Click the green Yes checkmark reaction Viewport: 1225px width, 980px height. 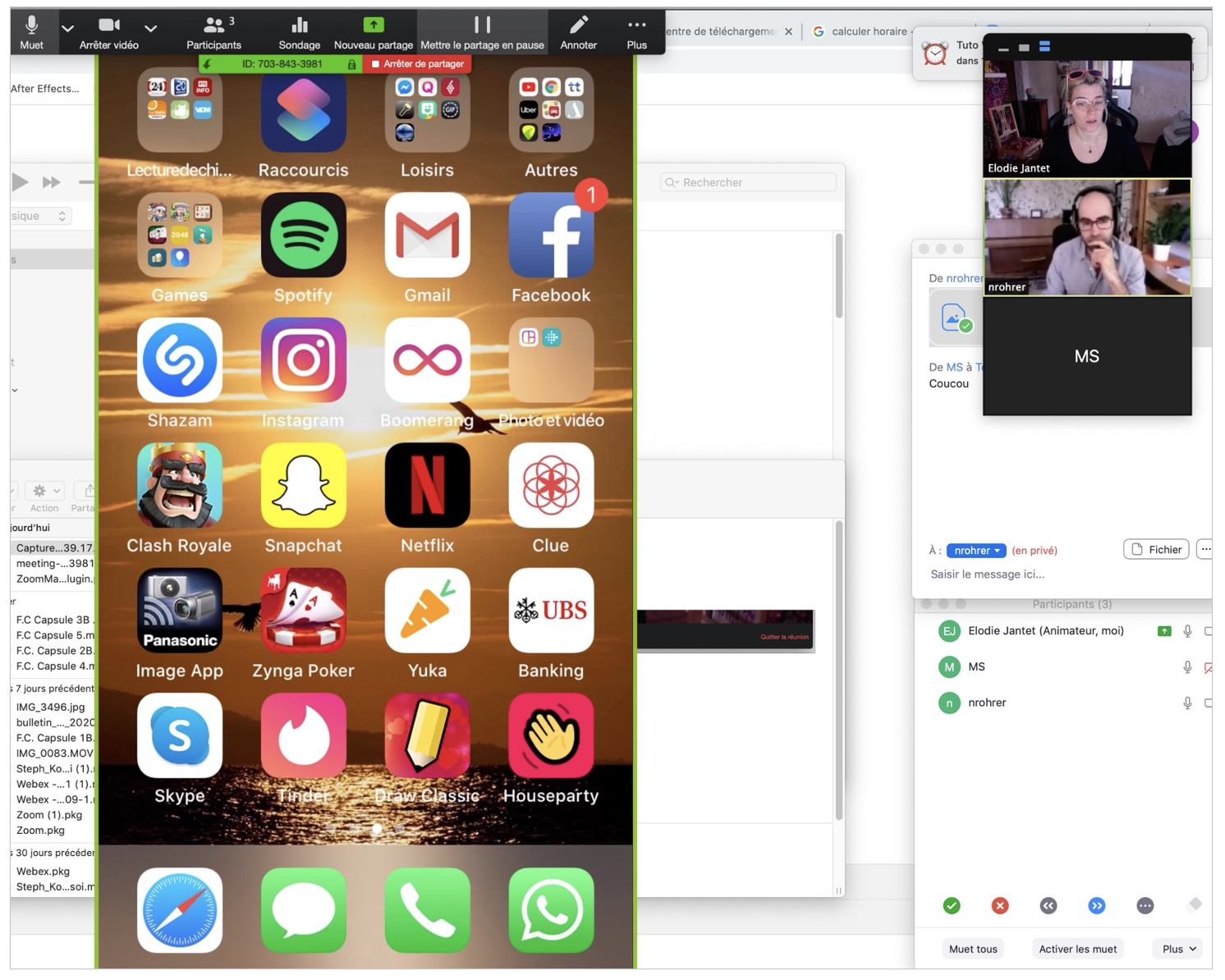952,905
